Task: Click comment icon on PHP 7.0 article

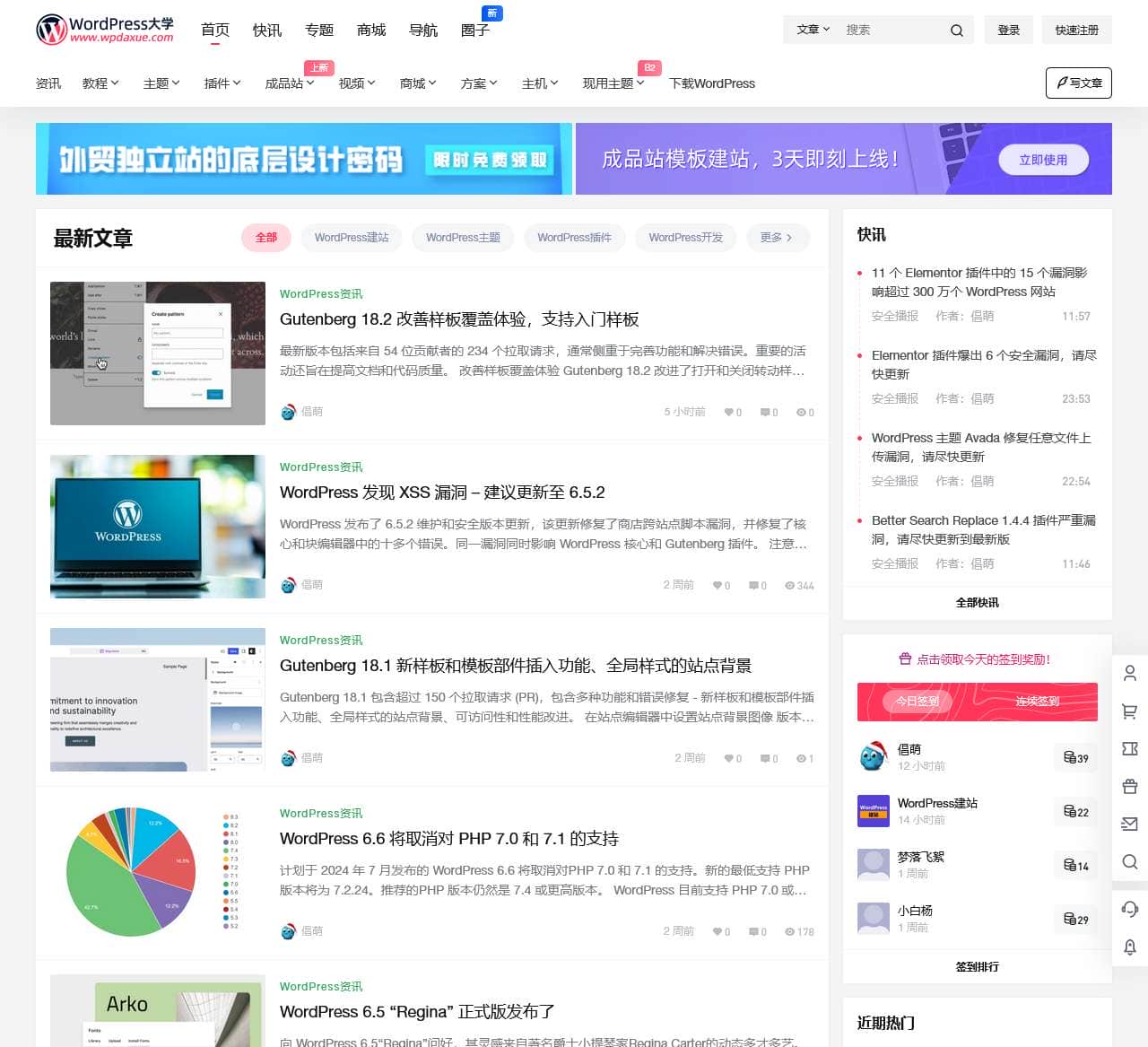Action: coord(753,932)
